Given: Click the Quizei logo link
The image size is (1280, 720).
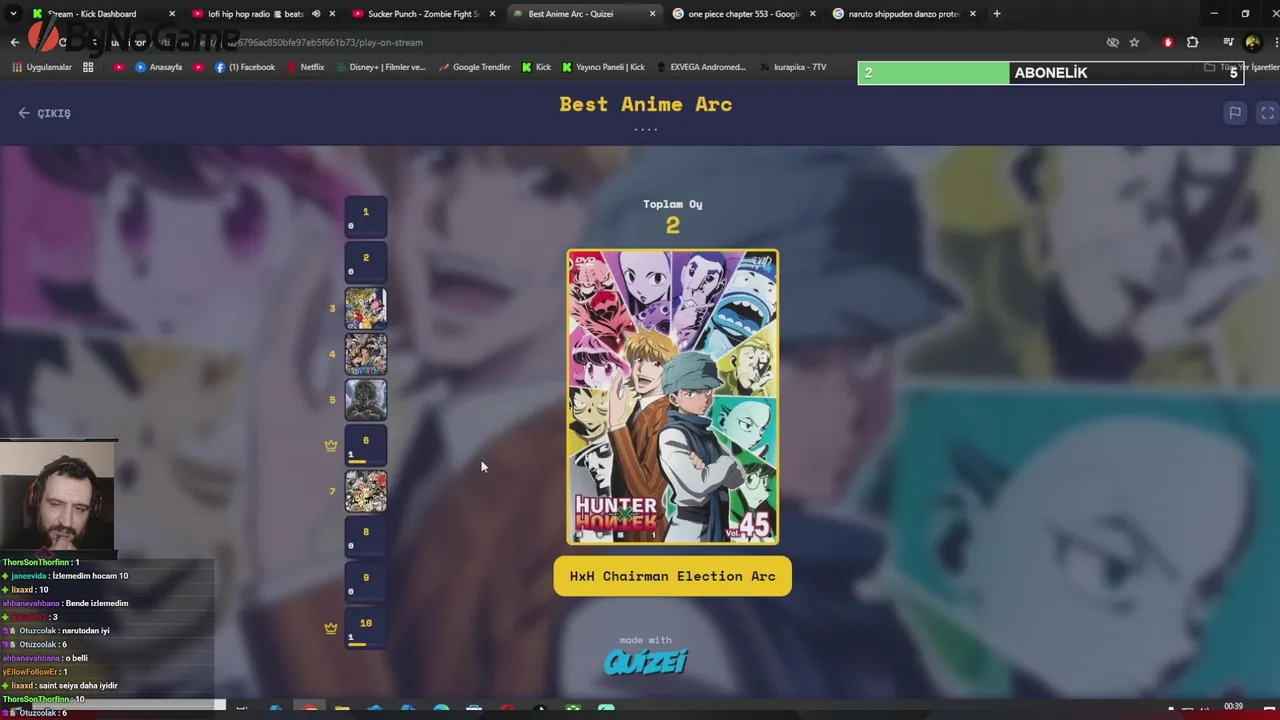Looking at the screenshot, I should (646, 661).
